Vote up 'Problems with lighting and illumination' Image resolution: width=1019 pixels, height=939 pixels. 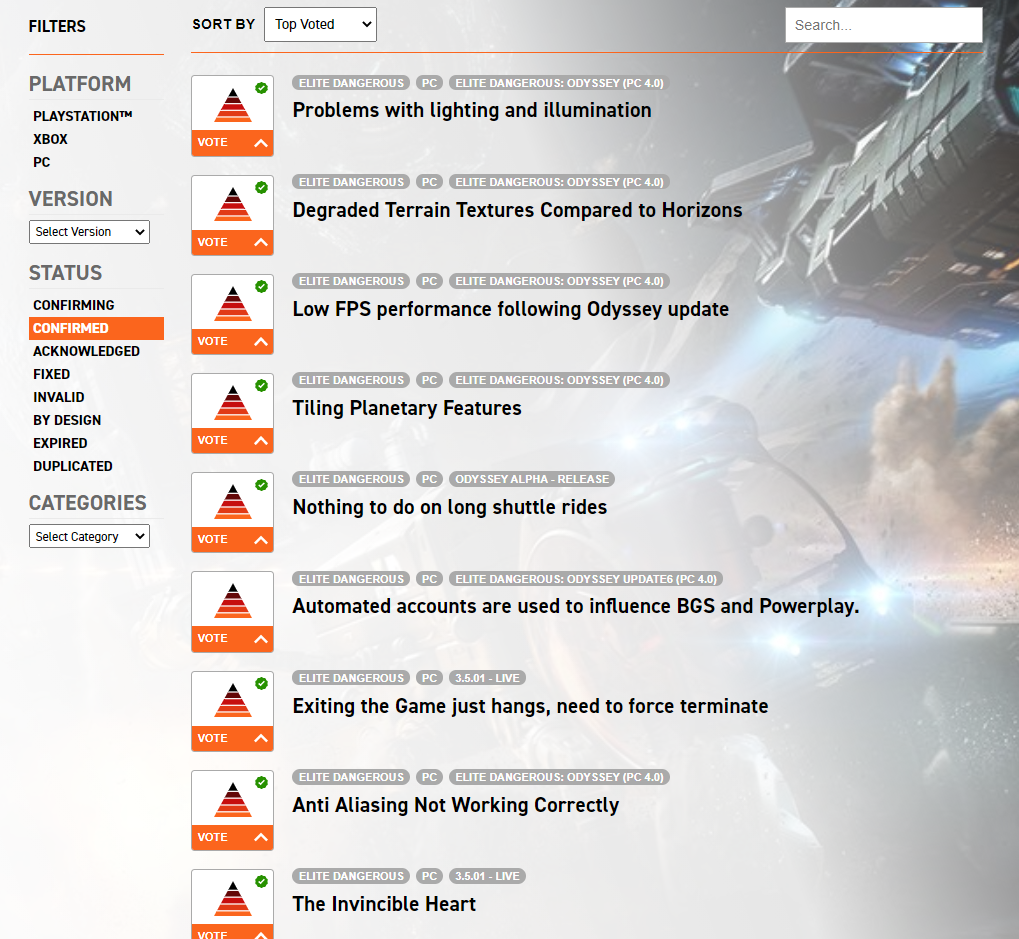coord(232,143)
